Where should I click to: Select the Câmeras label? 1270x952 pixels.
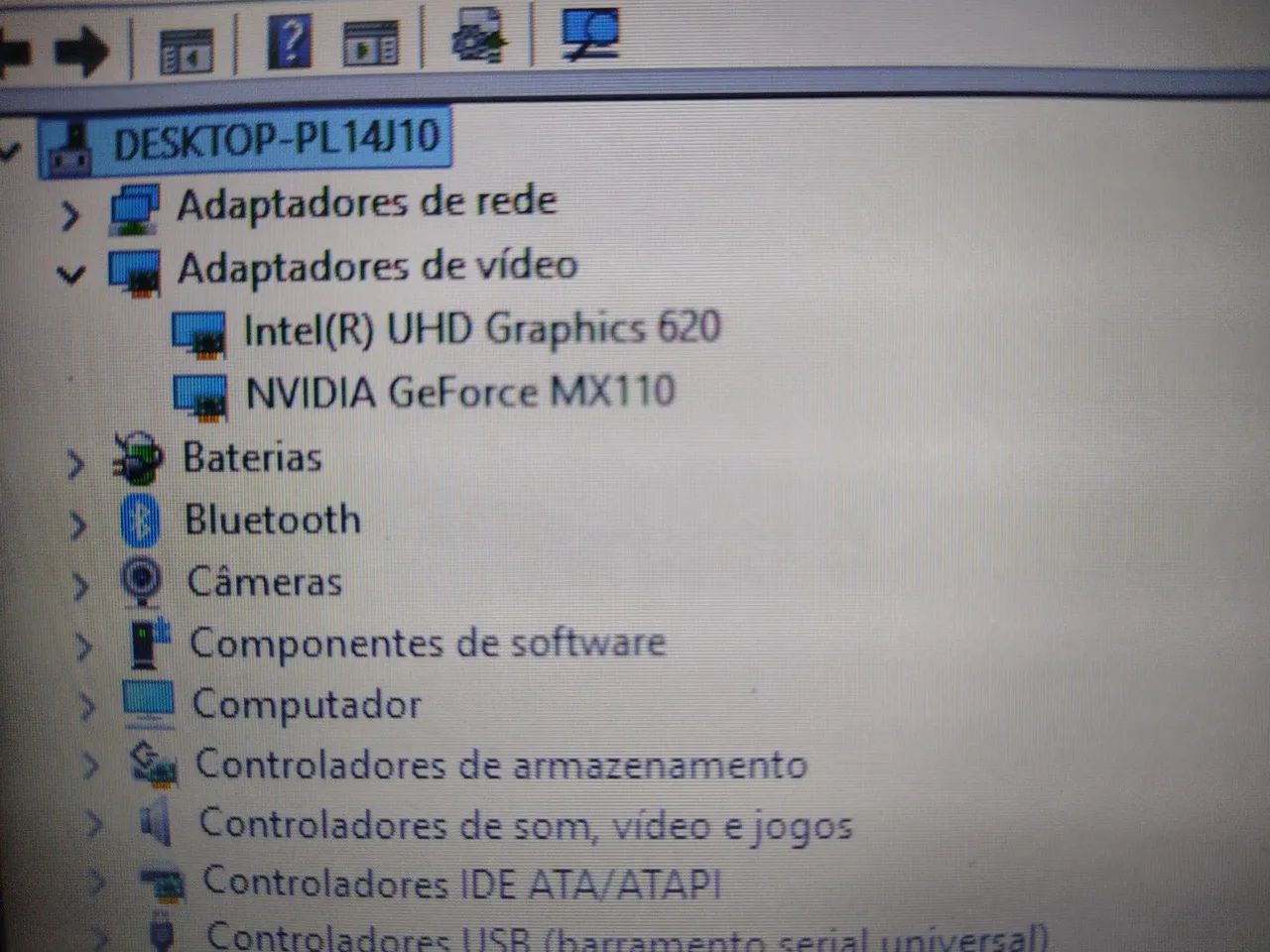click(265, 581)
